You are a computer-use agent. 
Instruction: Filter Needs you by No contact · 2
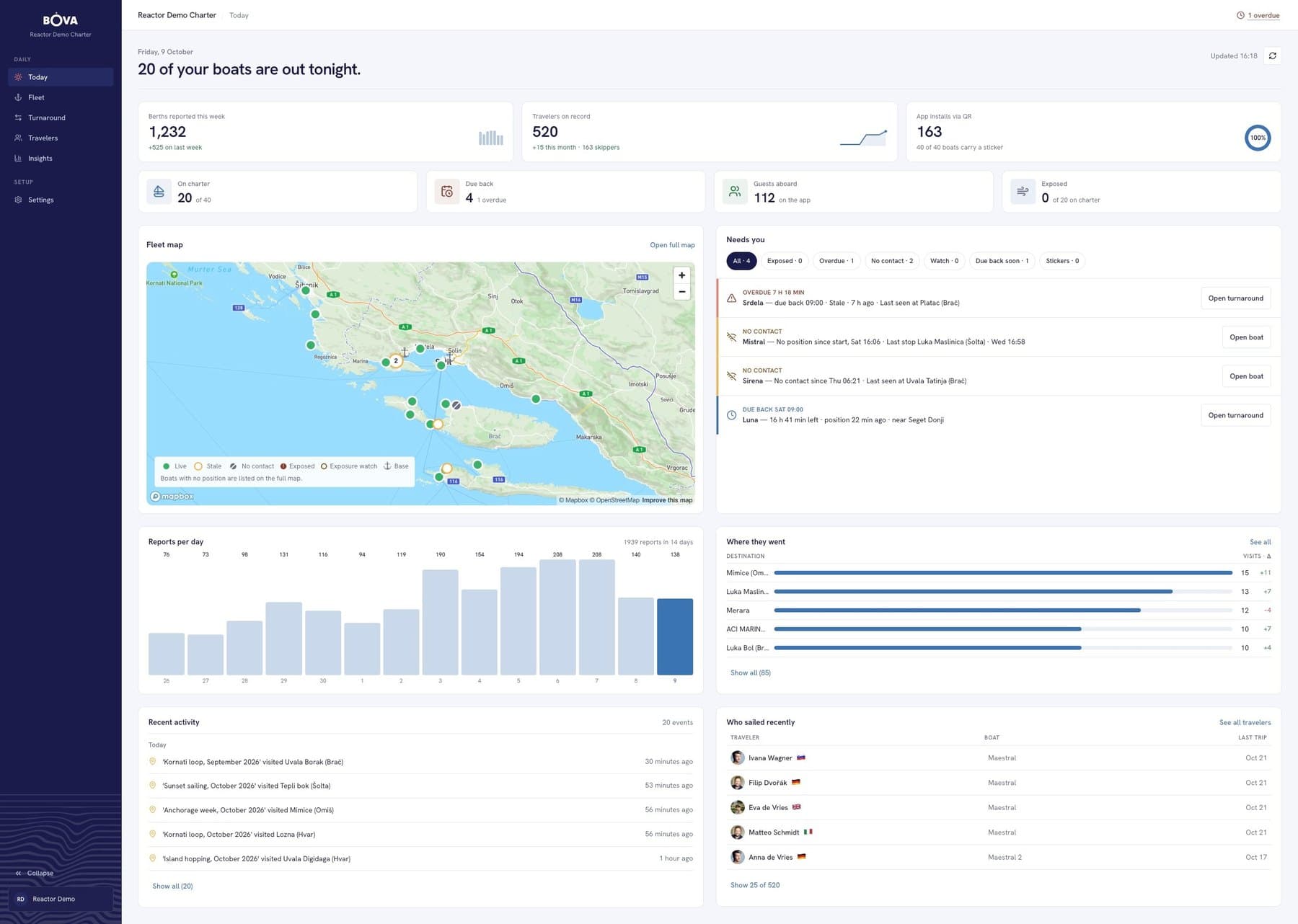coord(891,261)
